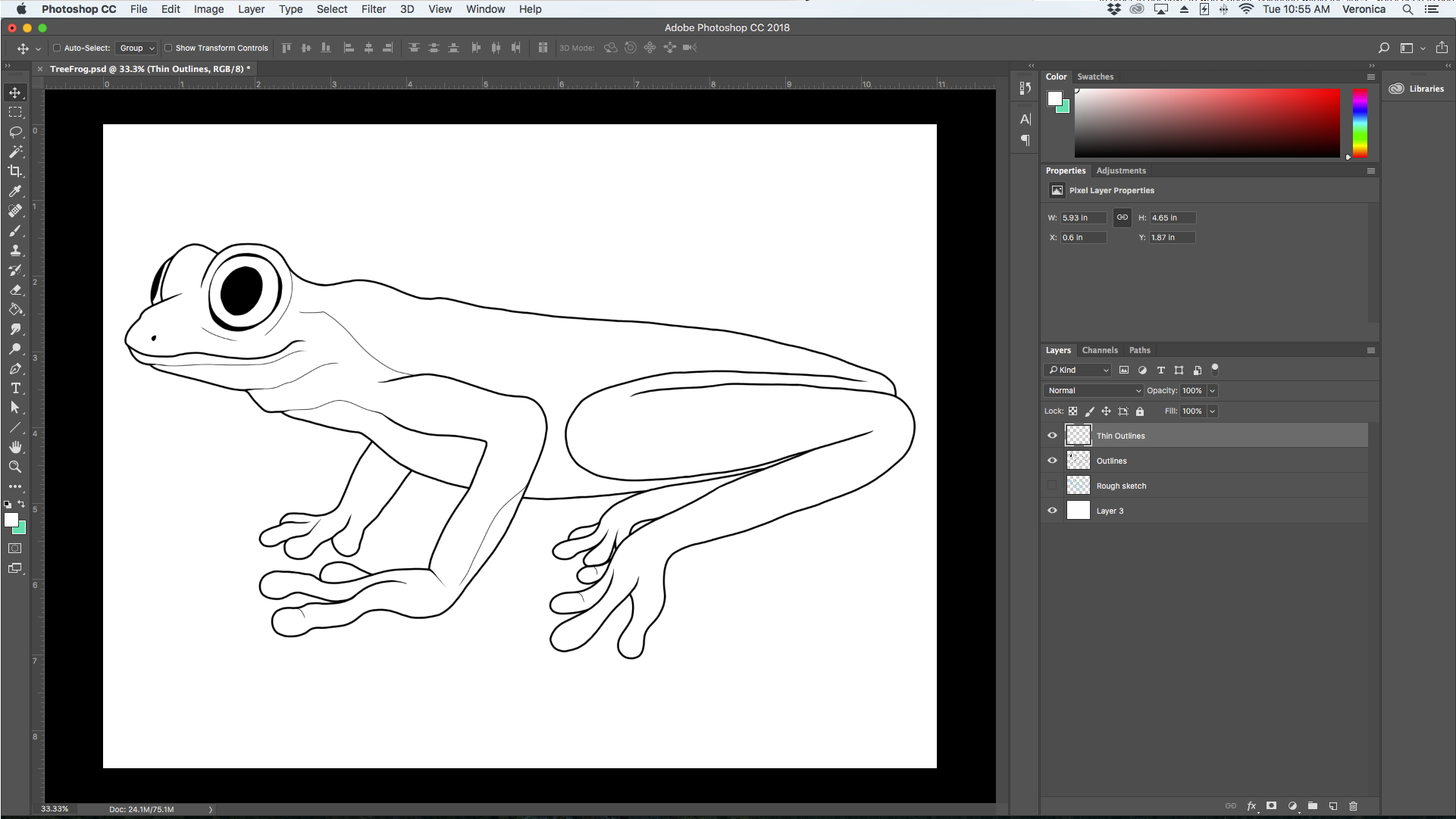Open the Auto-Select Group dropdown

pos(136,48)
